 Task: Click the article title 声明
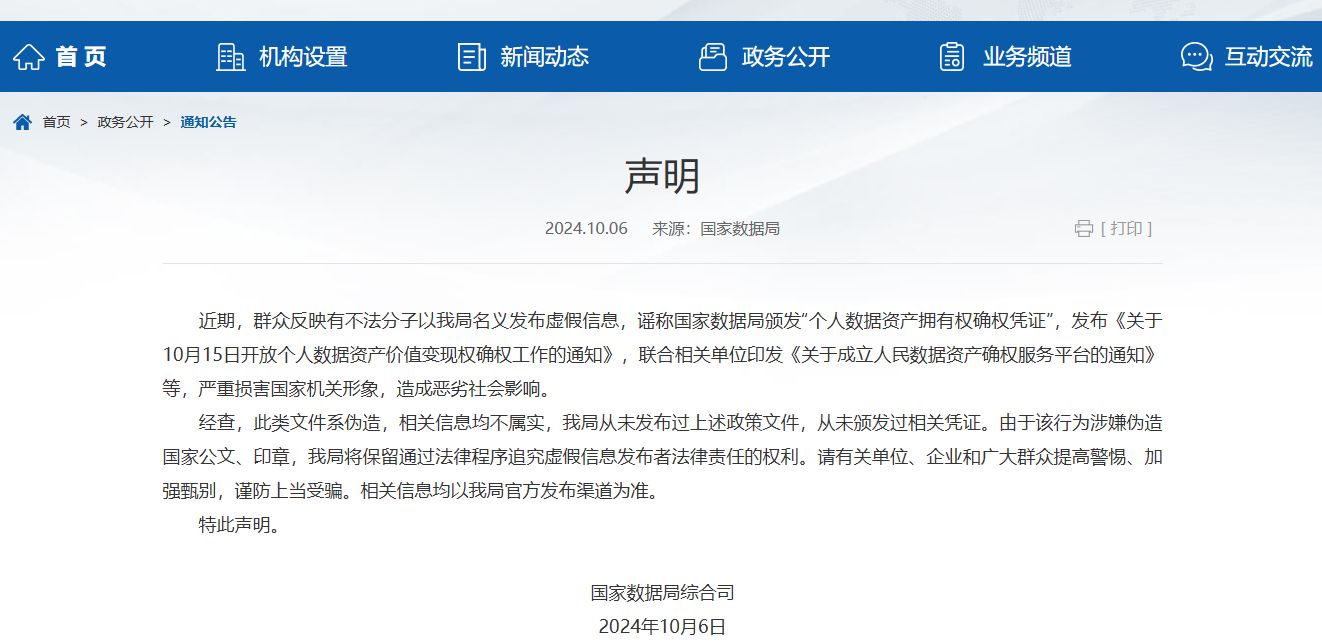[x=662, y=177]
